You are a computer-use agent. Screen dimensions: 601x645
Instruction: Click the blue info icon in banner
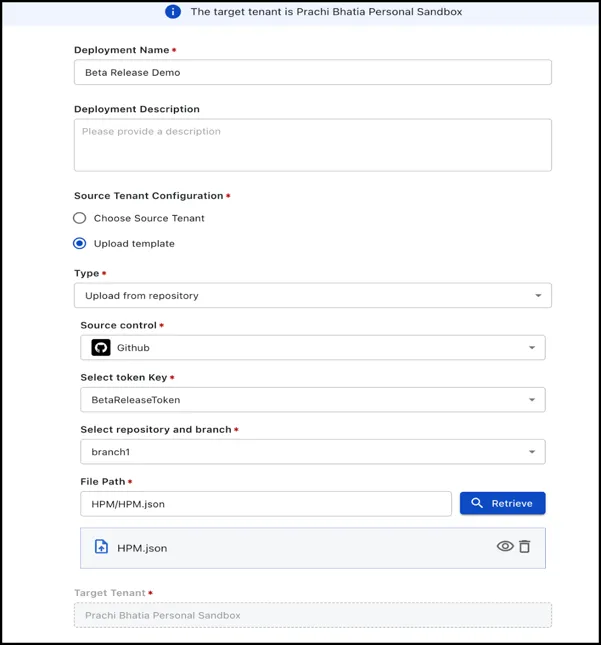[x=173, y=12]
